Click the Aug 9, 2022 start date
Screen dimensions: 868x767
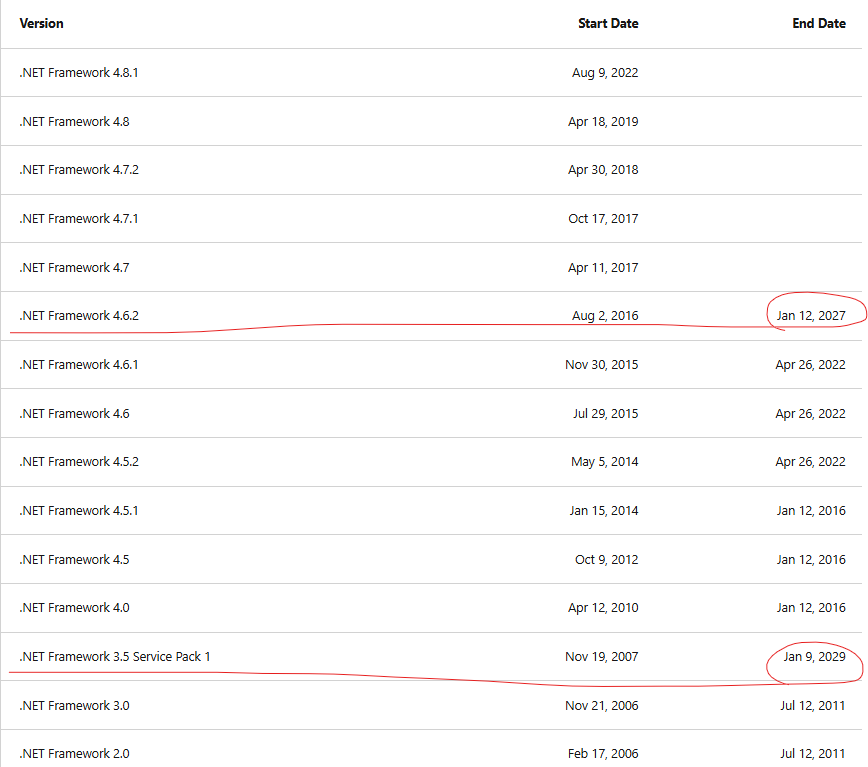tap(605, 72)
